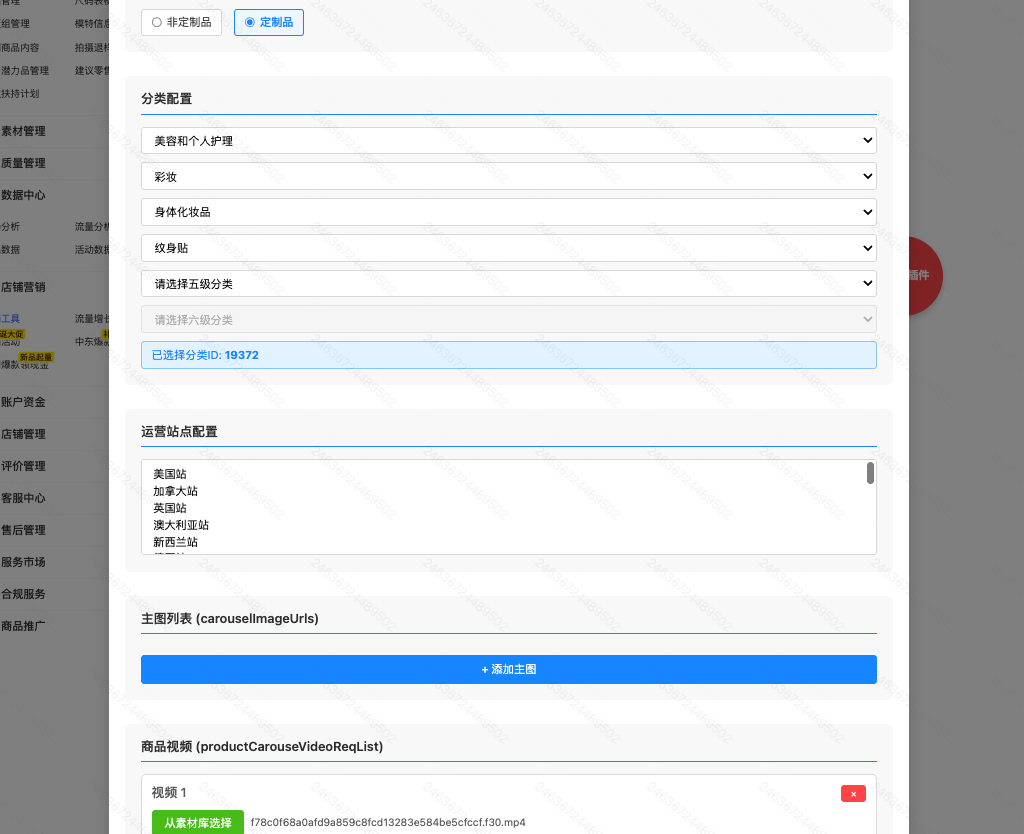
Task: Click the green 从素材库选择 button
Action: [197, 822]
